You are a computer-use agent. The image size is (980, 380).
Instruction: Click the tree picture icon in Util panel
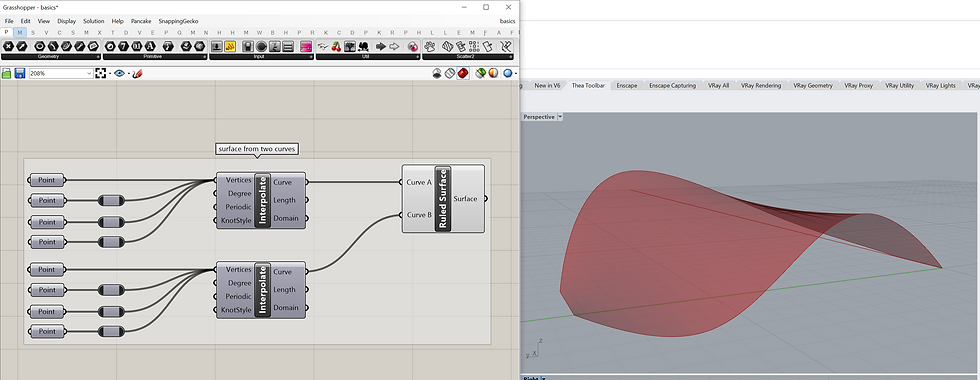coord(349,46)
